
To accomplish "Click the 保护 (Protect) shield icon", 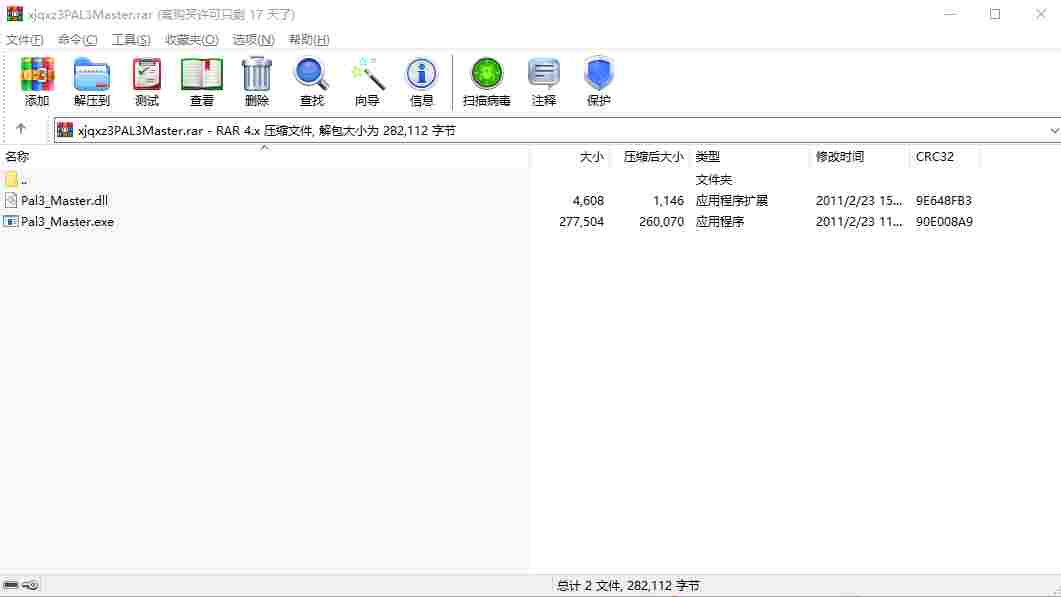I will click(598, 74).
